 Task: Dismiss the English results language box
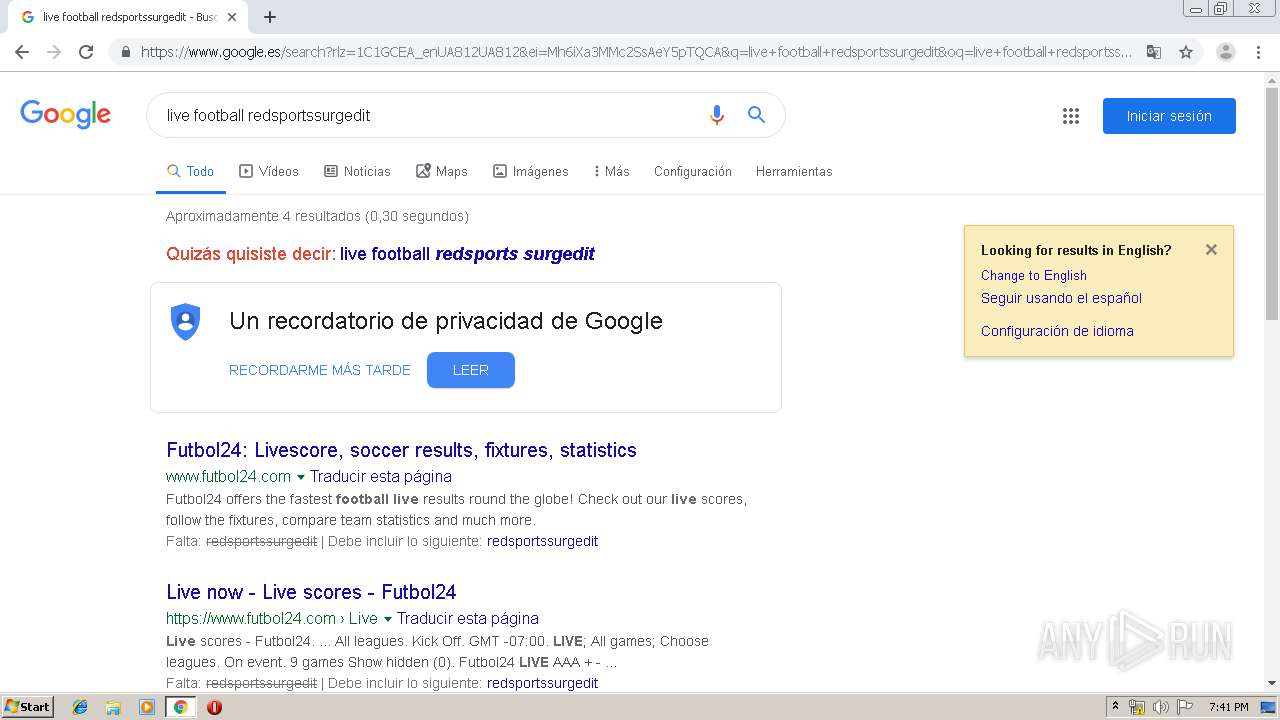click(x=1211, y=250)
